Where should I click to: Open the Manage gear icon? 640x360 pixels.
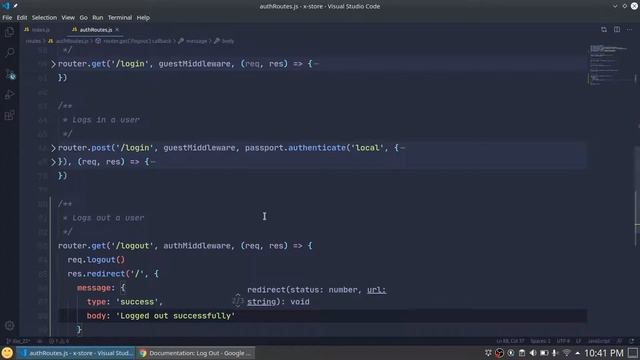(9, 325)
